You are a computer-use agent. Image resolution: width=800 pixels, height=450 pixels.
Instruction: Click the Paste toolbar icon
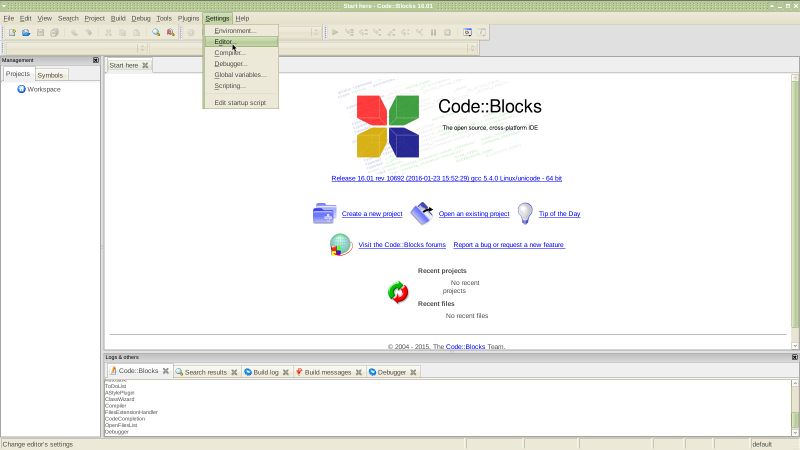click(x=137, y=32)
